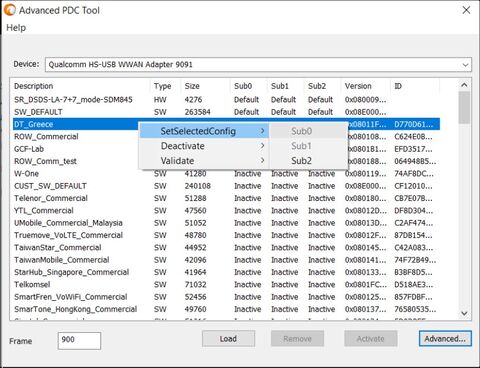
Task: Sort by the Type column header
Action: tap(165, 86)
